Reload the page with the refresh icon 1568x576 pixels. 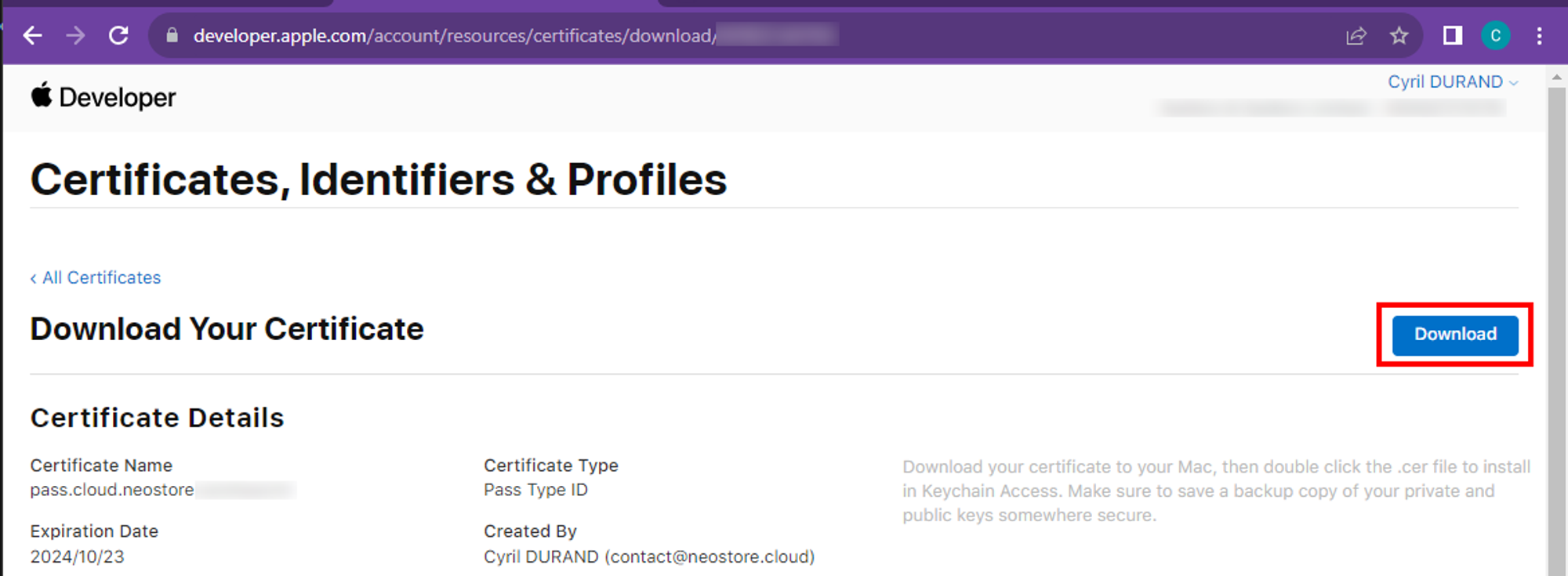pos(118,35)
